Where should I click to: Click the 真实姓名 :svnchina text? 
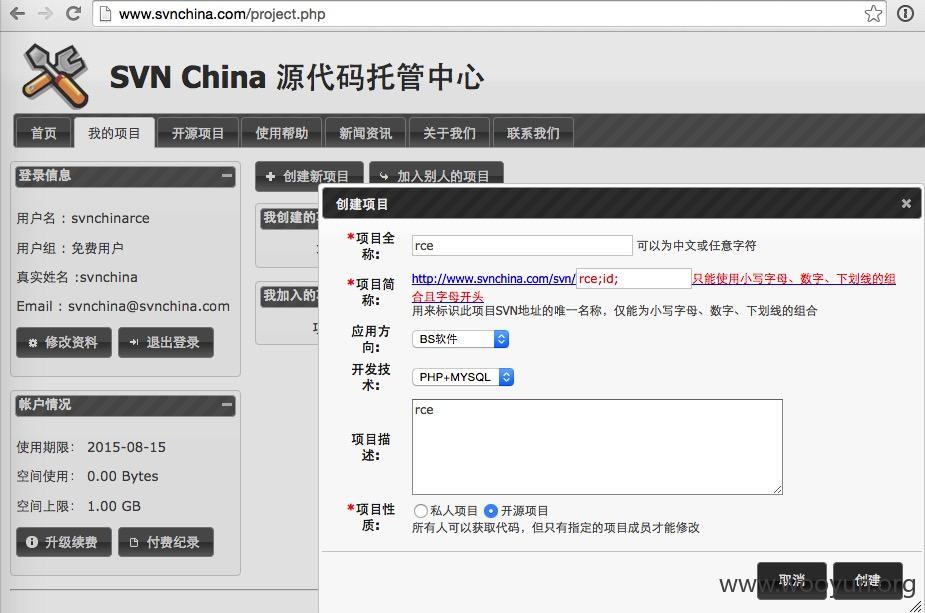[77, 277]
